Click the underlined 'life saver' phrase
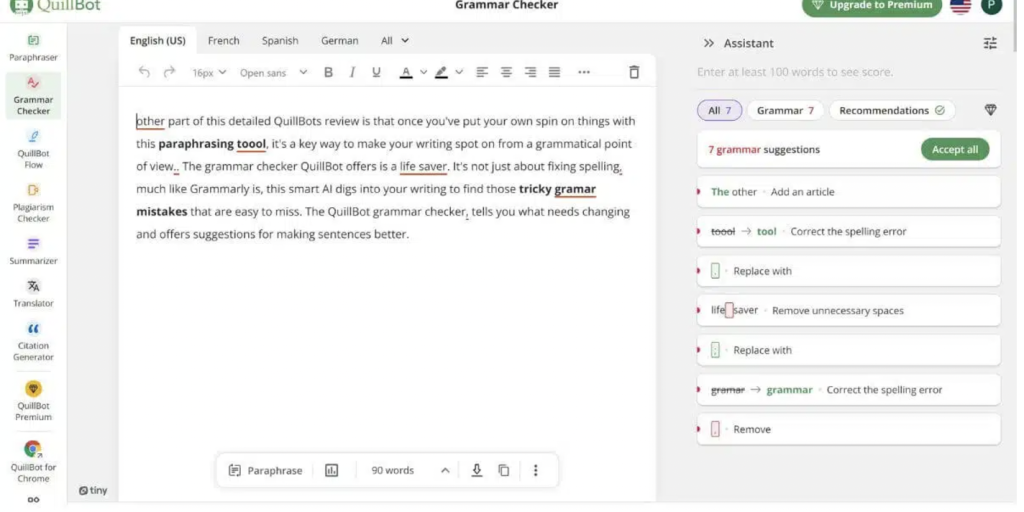This screenshot has width=1024, height=512. tap(423, 167)
